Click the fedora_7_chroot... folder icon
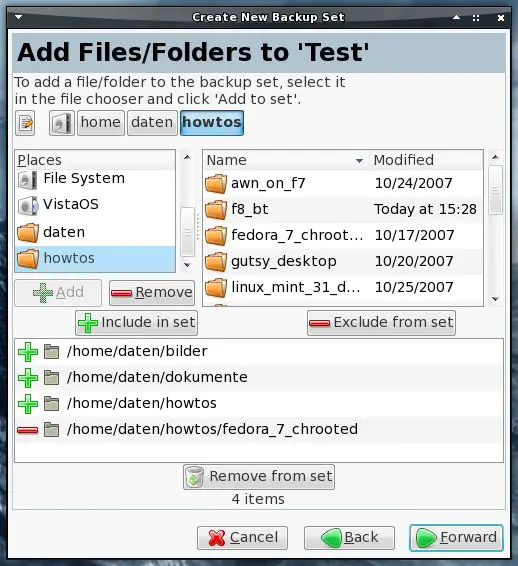518x566 pixels. tap(216, 236)
